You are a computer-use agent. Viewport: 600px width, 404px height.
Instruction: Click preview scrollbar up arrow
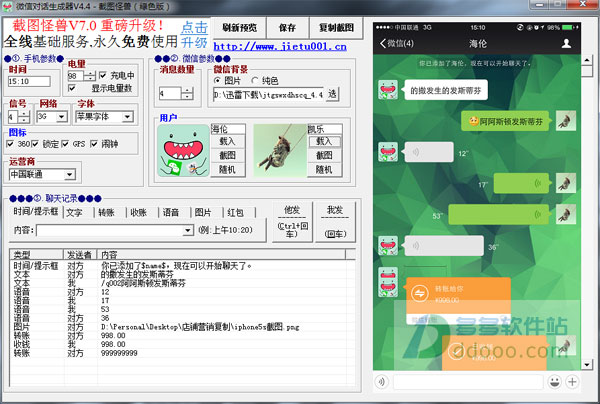(x=587, y=60)
